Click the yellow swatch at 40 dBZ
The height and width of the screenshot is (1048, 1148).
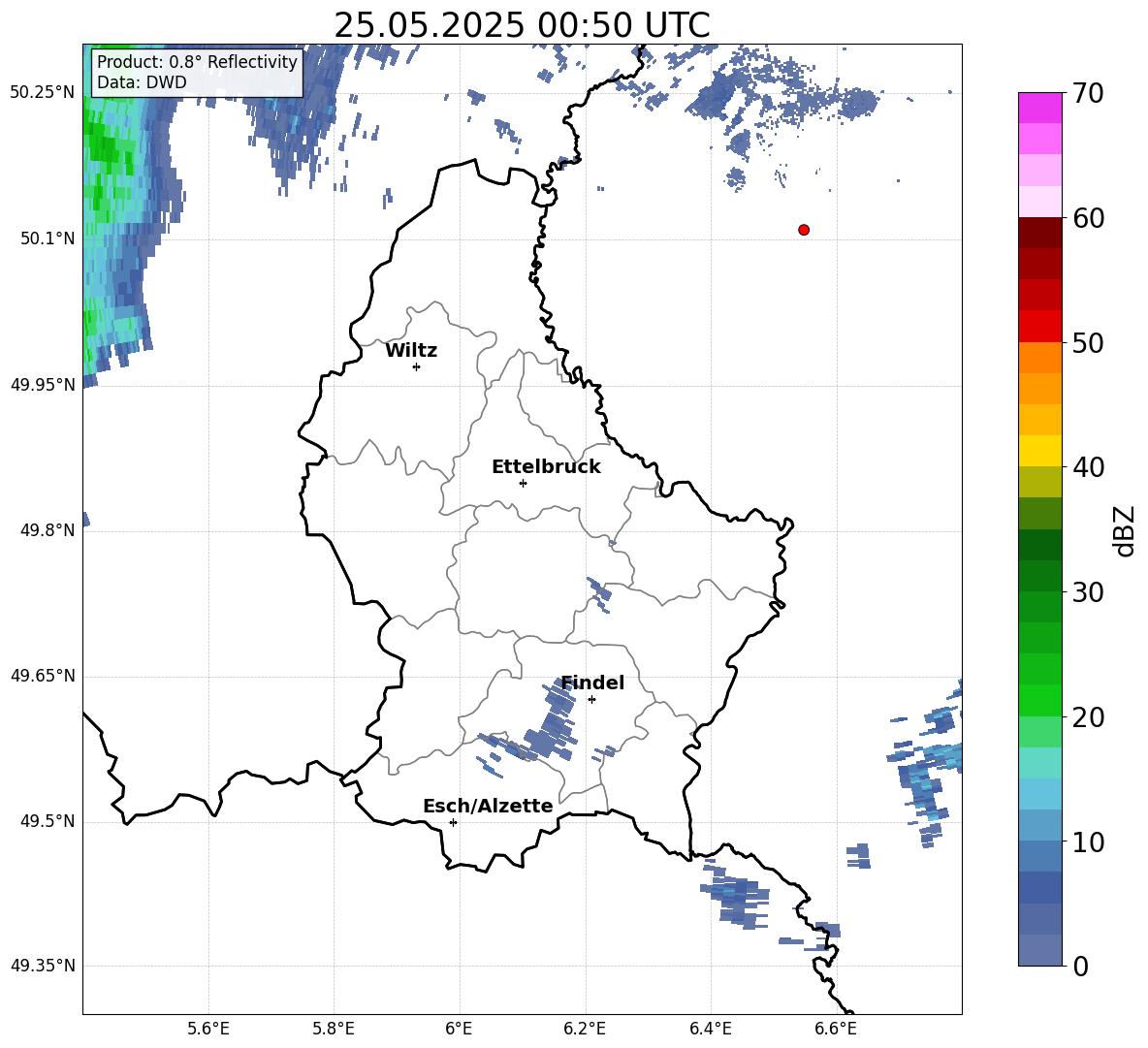[x=1040, y=451]
